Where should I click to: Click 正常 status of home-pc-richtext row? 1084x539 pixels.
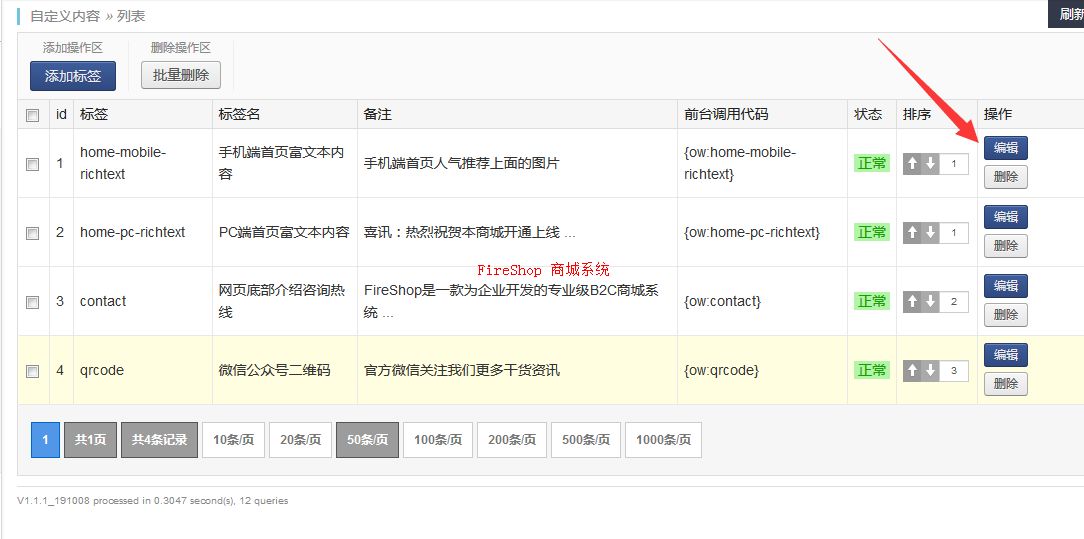coord(872,233)
